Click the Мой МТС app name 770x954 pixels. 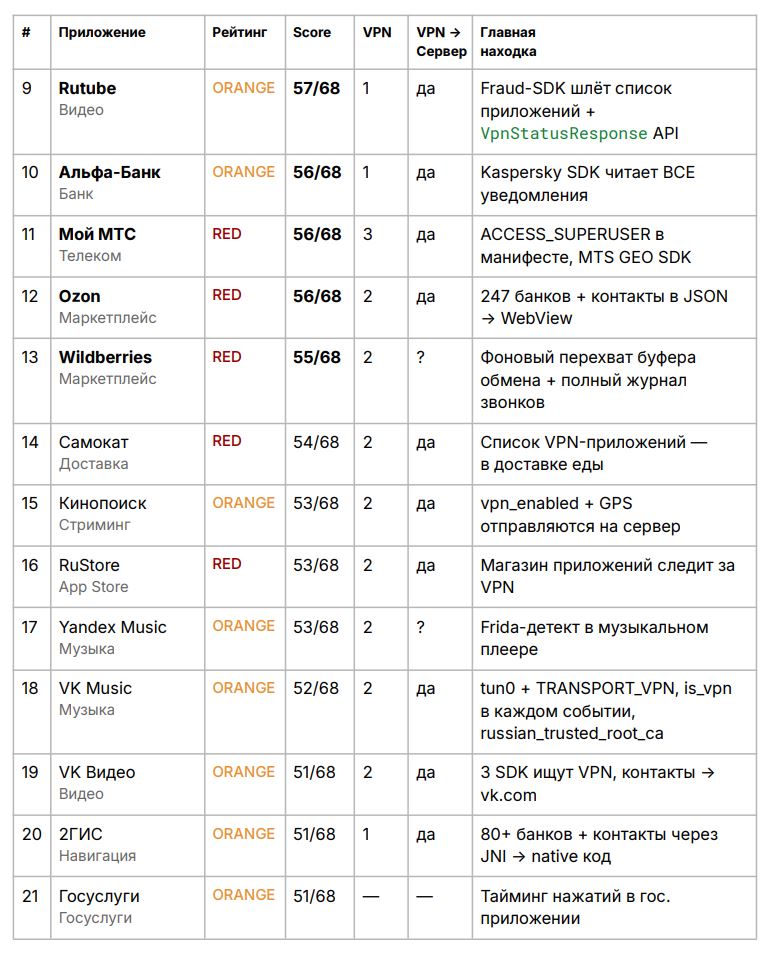97,234
